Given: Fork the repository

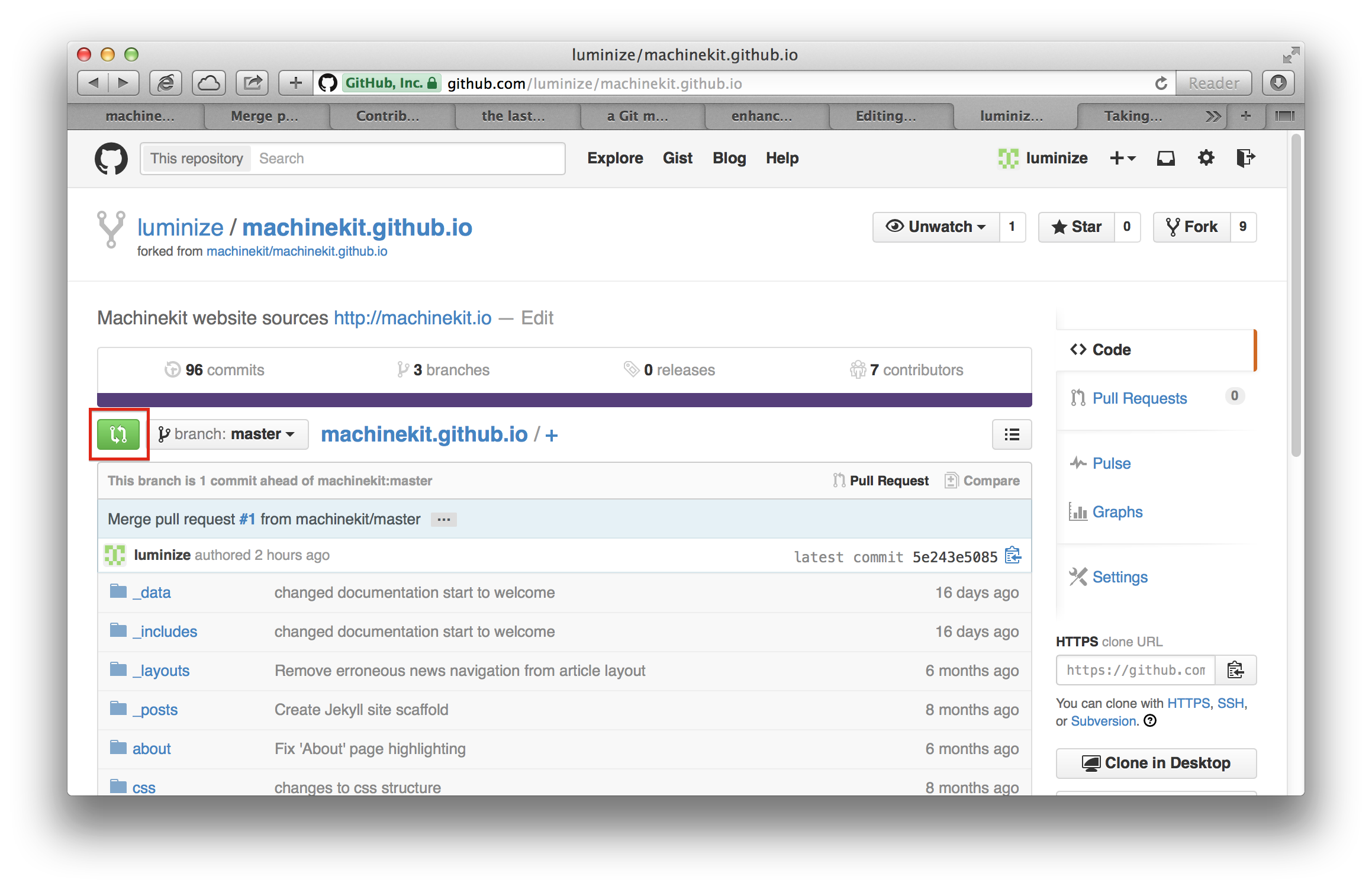Looking at the screenshot, I should pos(1191,227).
